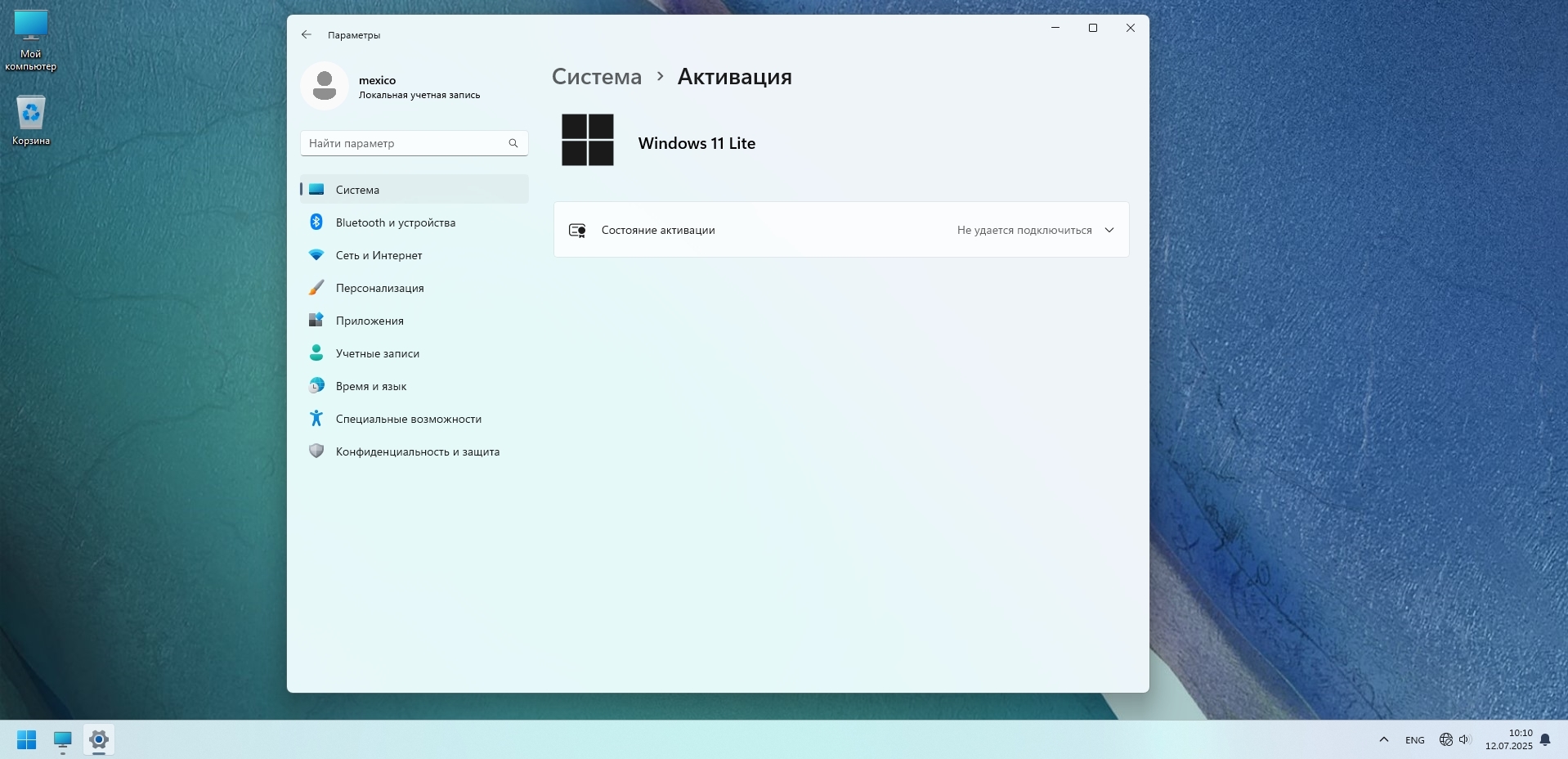Open Приложения settings
Image resolution: width=1568 pixels, height=759 pixels.
(x=414, y=321)
